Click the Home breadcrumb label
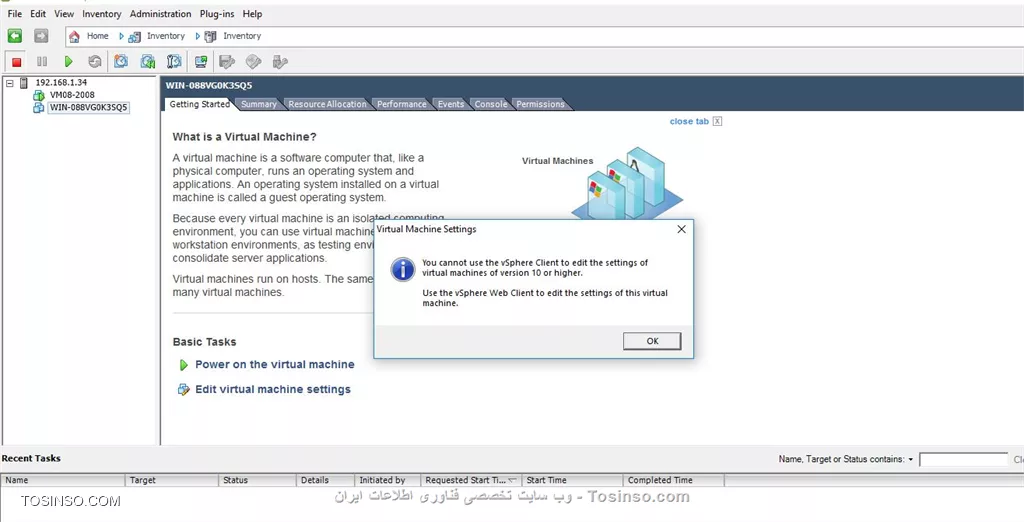1024x522 pixels. [98, 36]
